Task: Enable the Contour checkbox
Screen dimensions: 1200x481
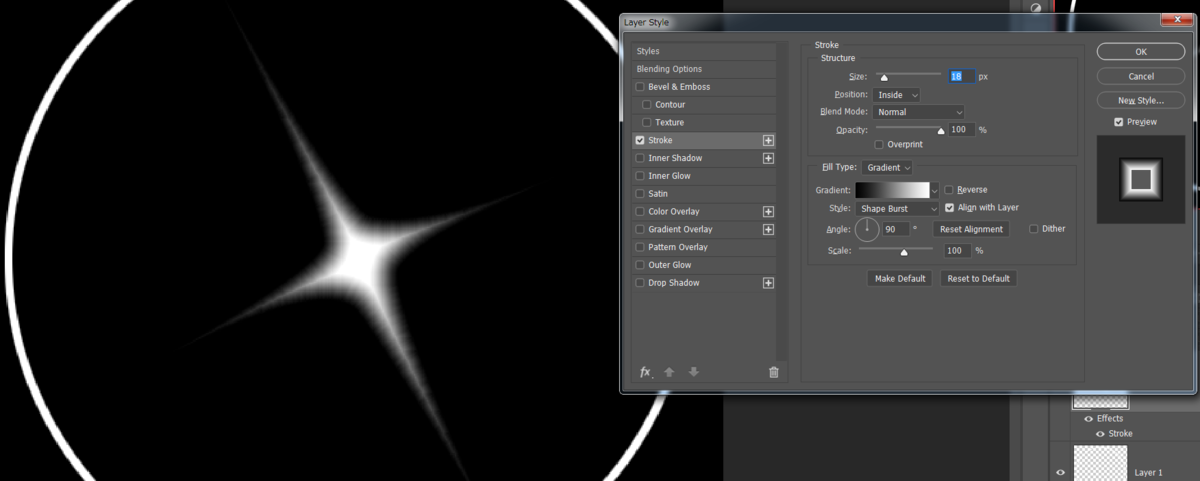Action: (647, 105)
